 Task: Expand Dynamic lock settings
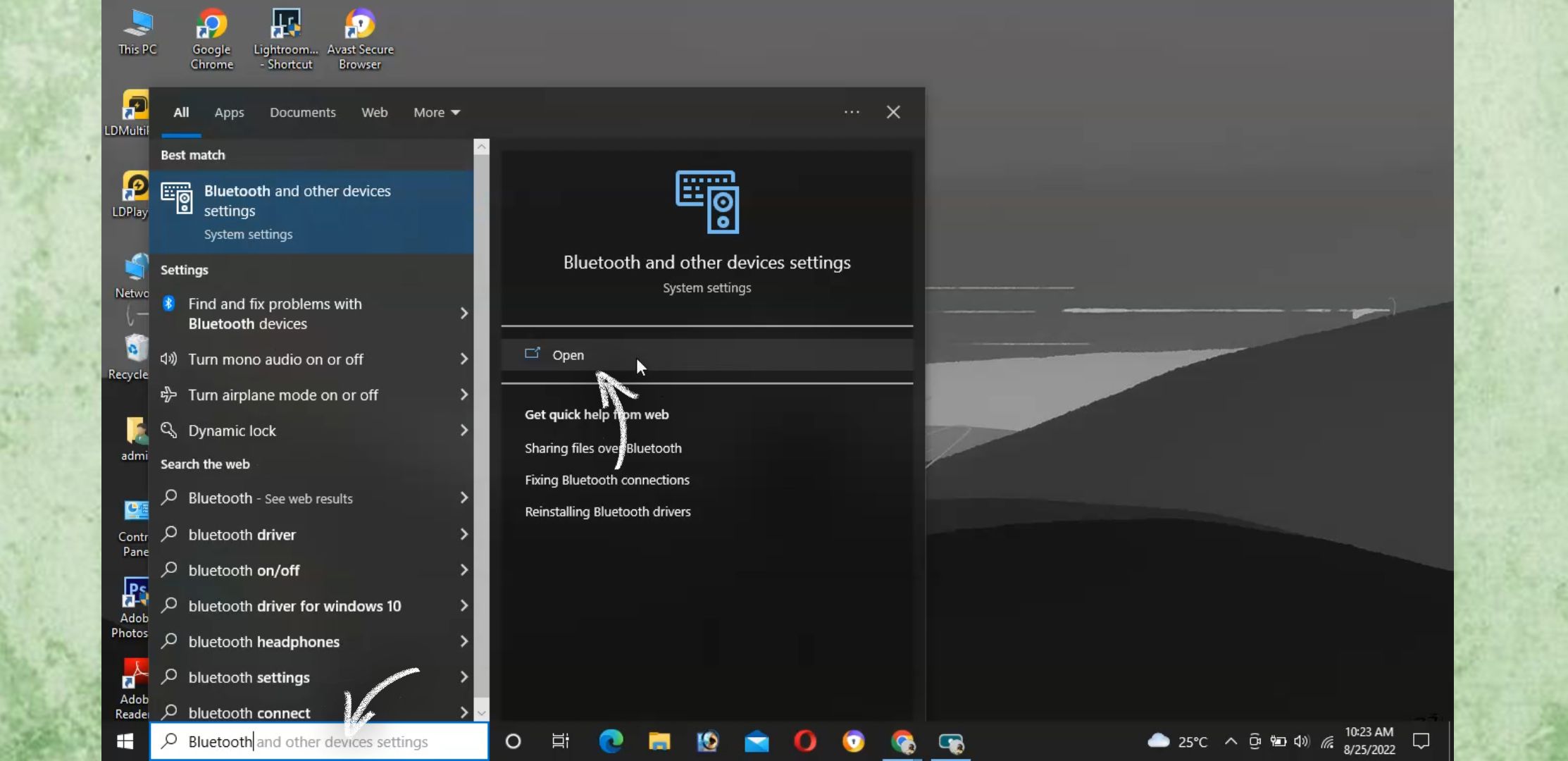[x=463, y=430]
